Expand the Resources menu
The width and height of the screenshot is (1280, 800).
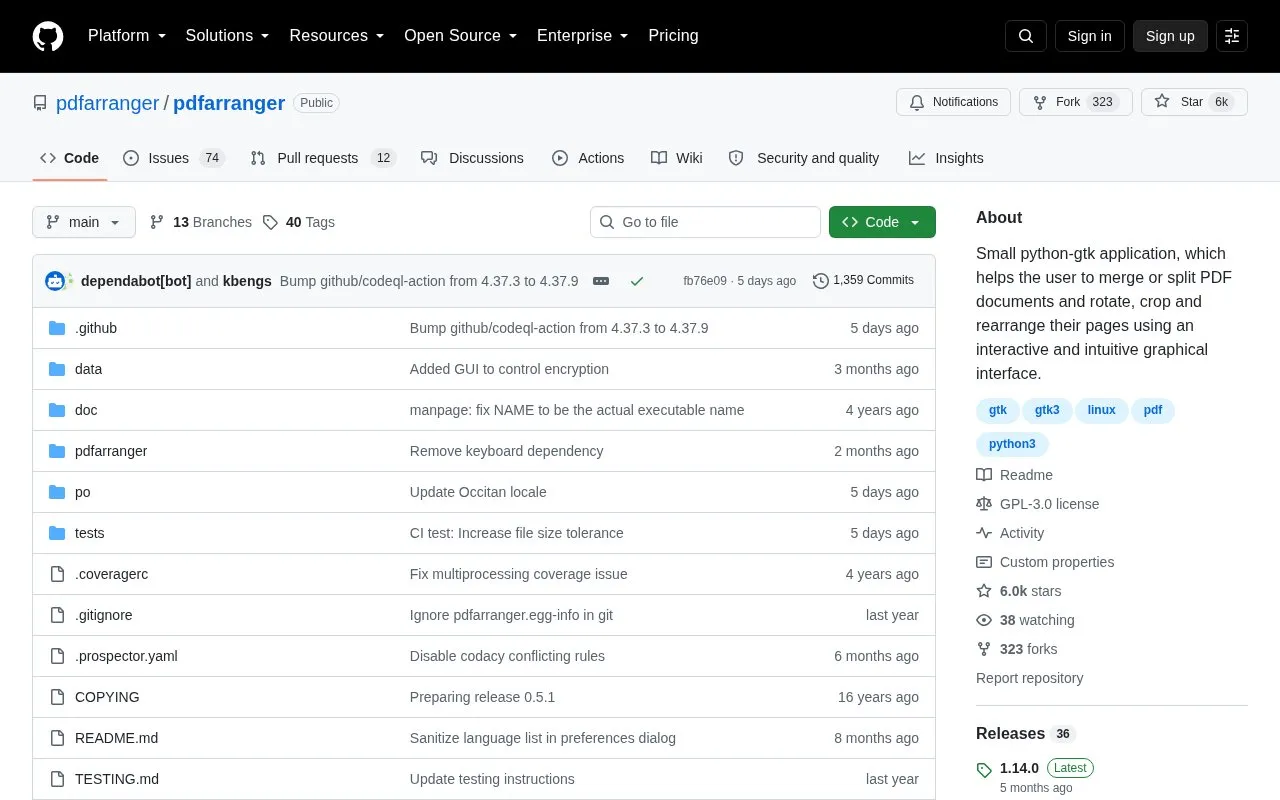pyautogui.click(x=337, y=36)
